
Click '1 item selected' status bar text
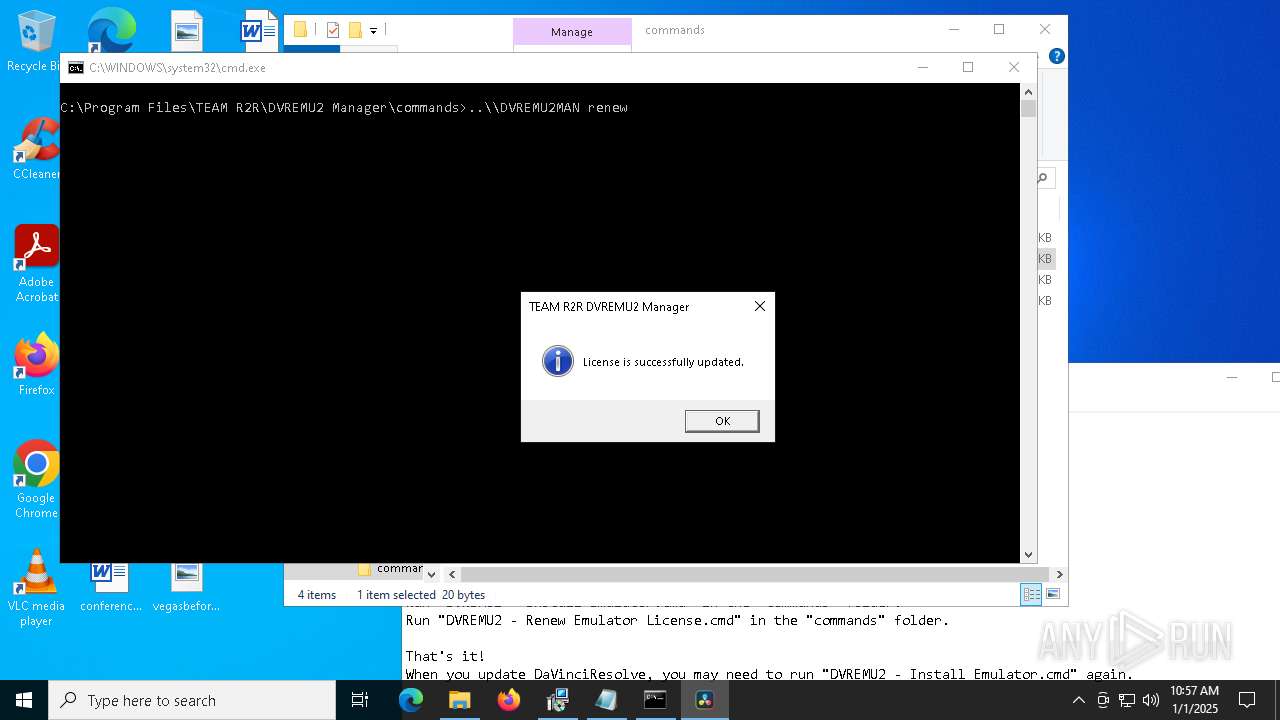[396, 594]
